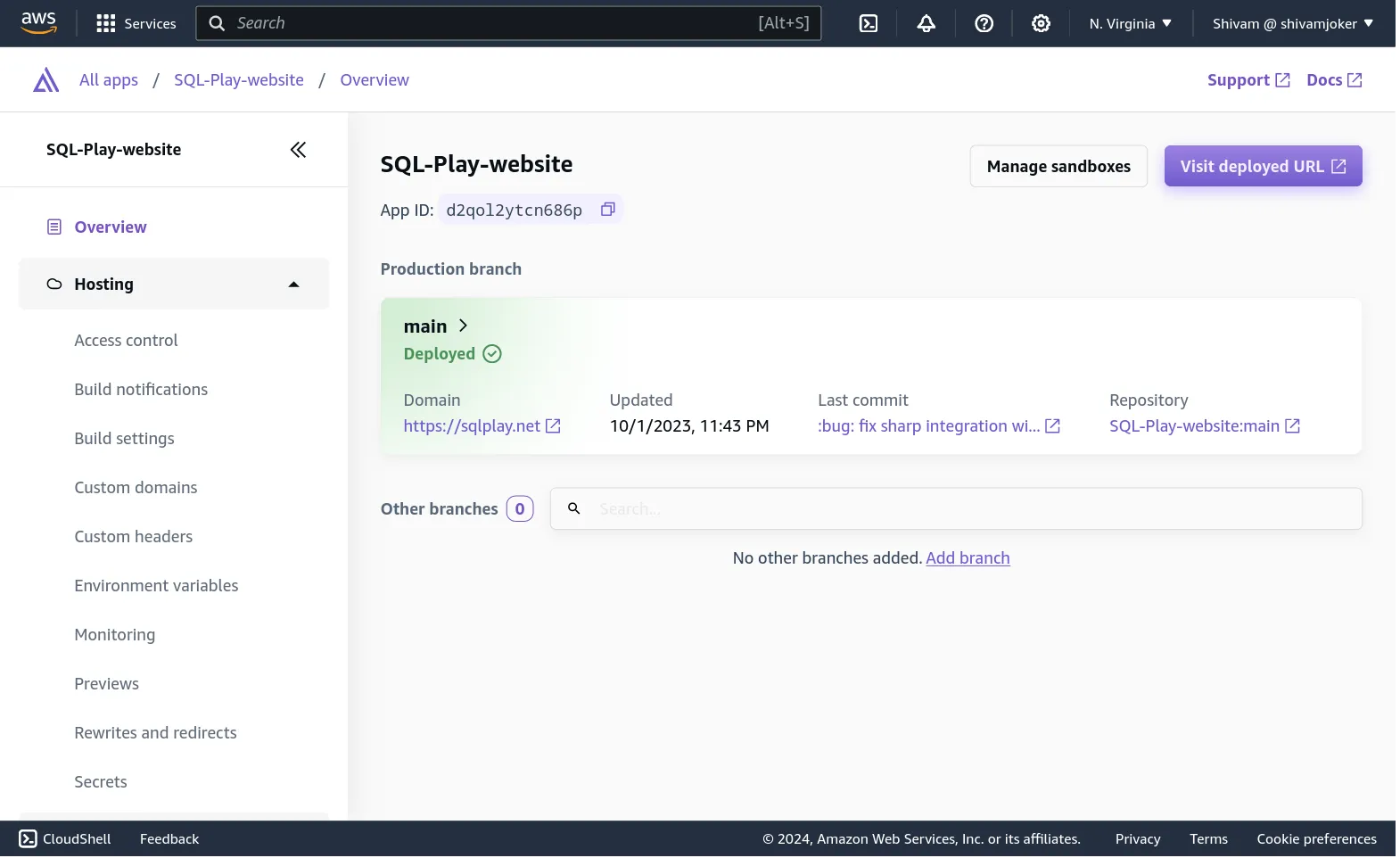Open Secrets page
Screen dimensions: 1400x858
[100, 782]
